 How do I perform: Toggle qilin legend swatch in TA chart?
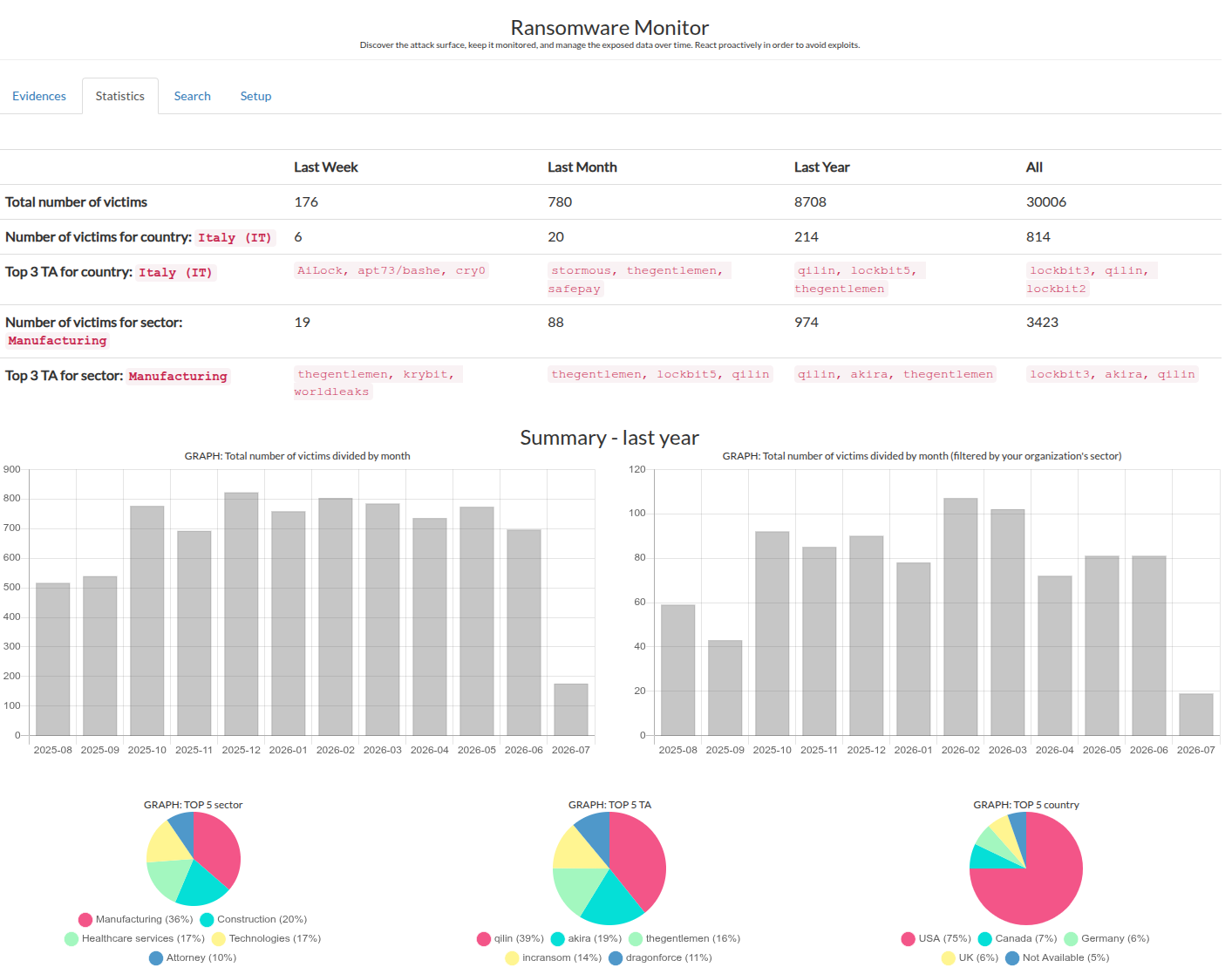point(484,939)
